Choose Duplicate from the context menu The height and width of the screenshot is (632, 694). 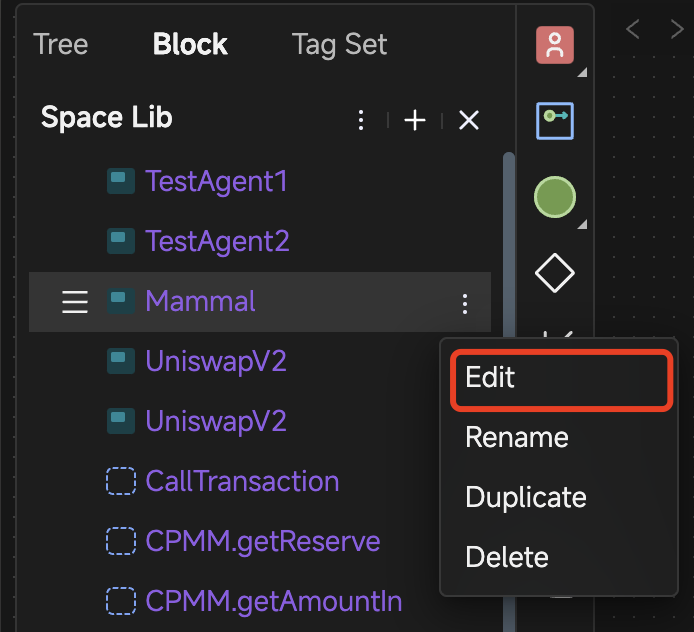(x=526, y=498)
